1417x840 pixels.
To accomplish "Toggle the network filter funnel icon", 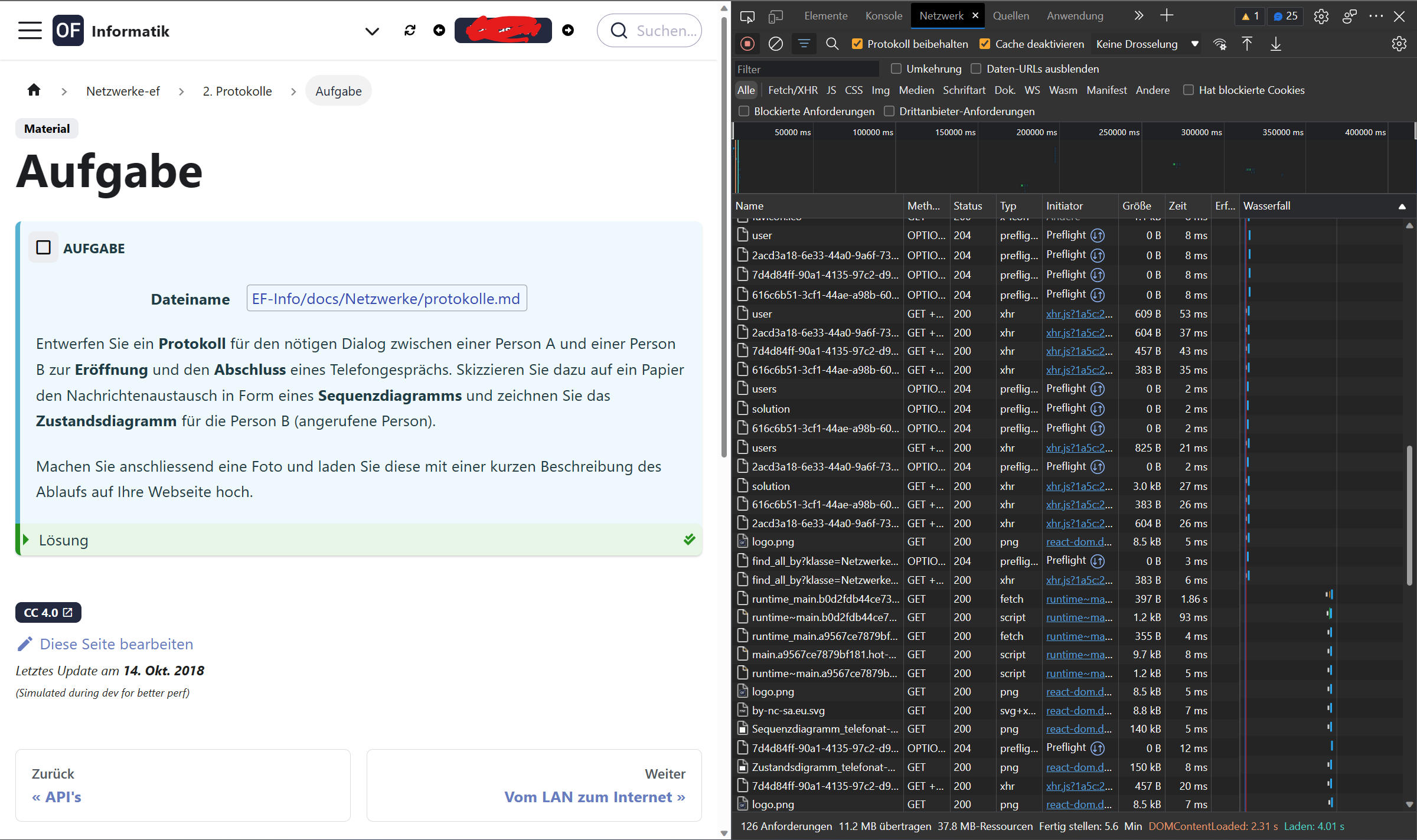I will [804, 44].
